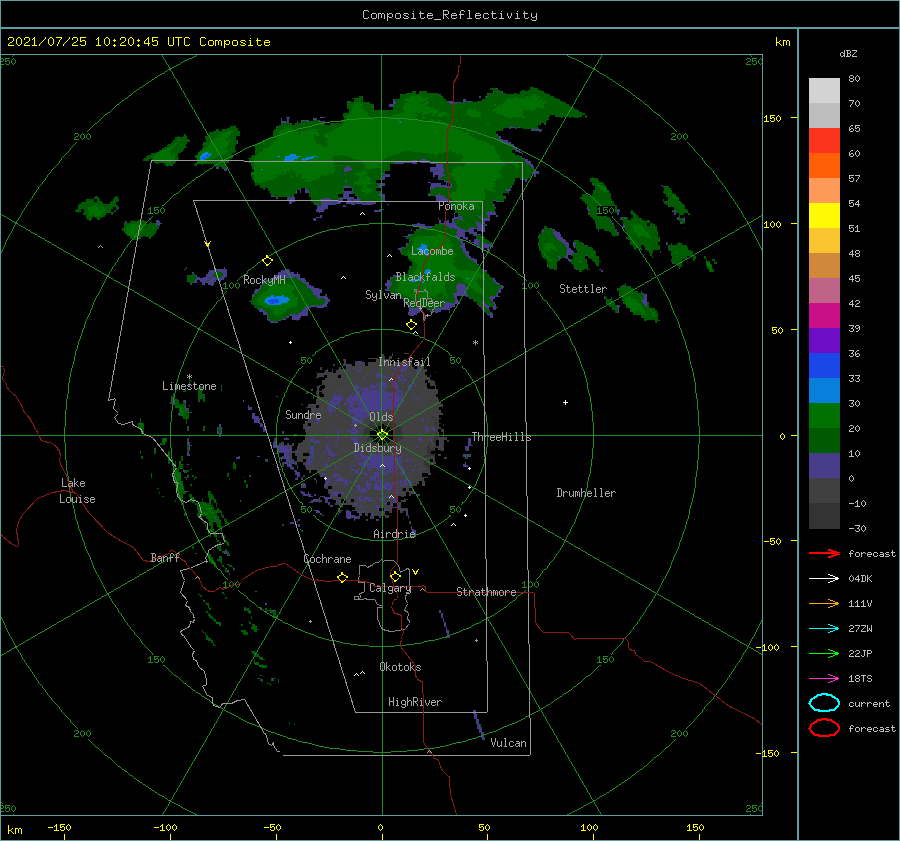The width and height of the screenshot is (900, 841).
Task: Click the Ponoka city label
Action: point(456,206)
